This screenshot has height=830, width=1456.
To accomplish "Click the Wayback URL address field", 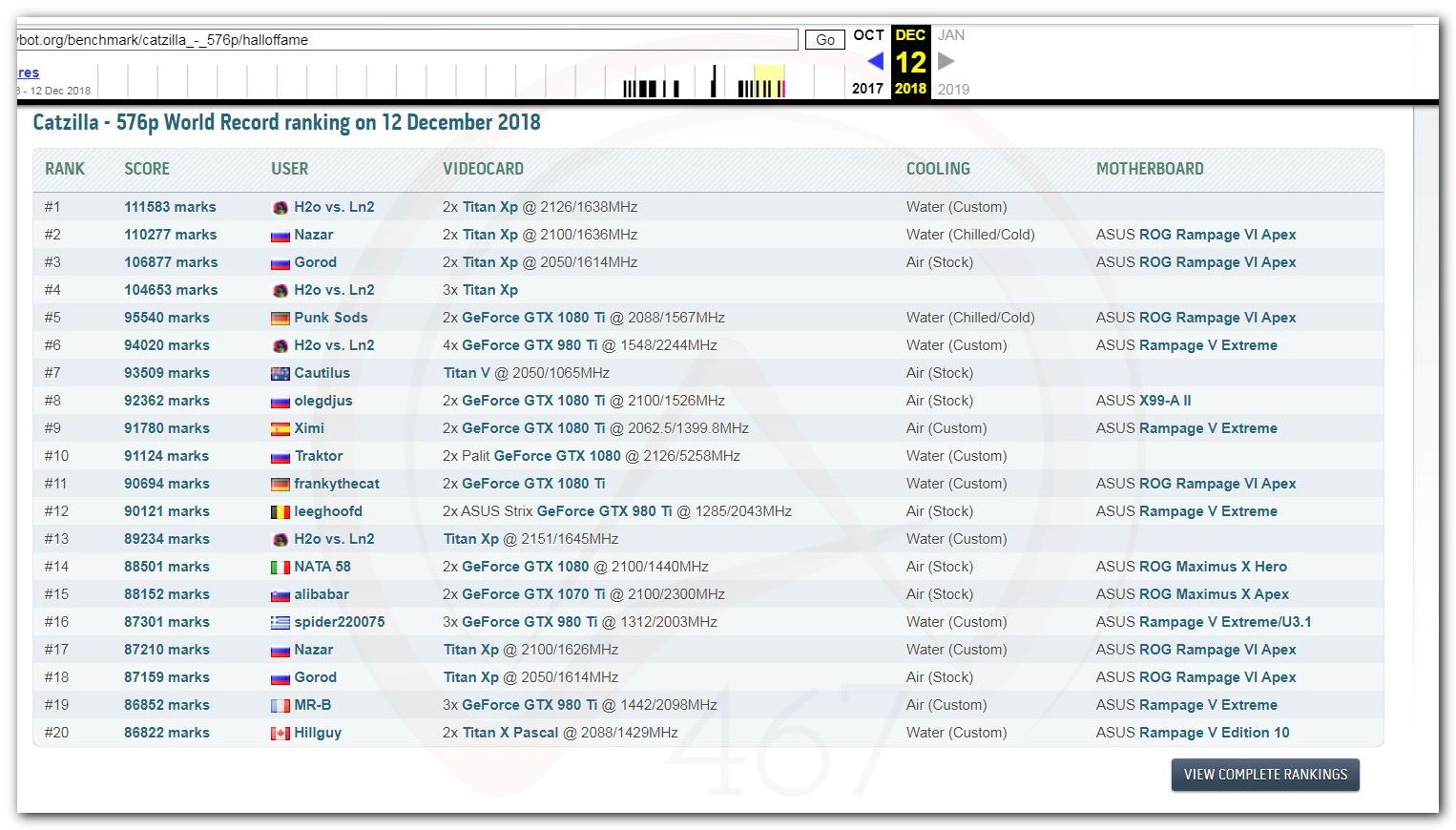I will tap(407, 40).
